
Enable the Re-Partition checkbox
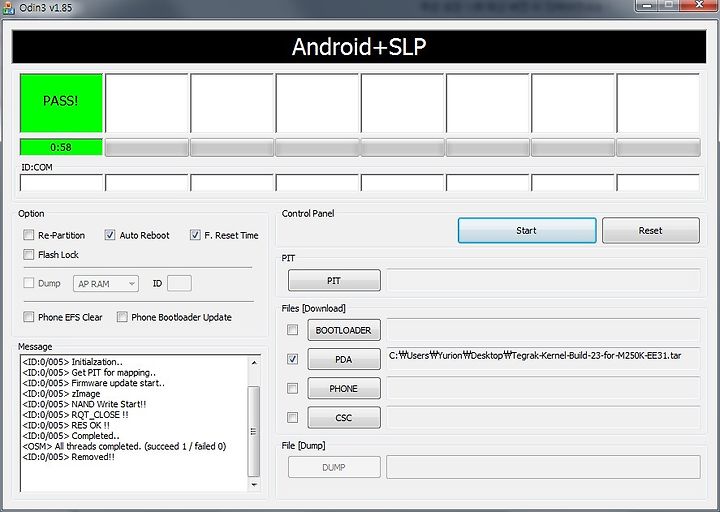click(x=28, y=235)
